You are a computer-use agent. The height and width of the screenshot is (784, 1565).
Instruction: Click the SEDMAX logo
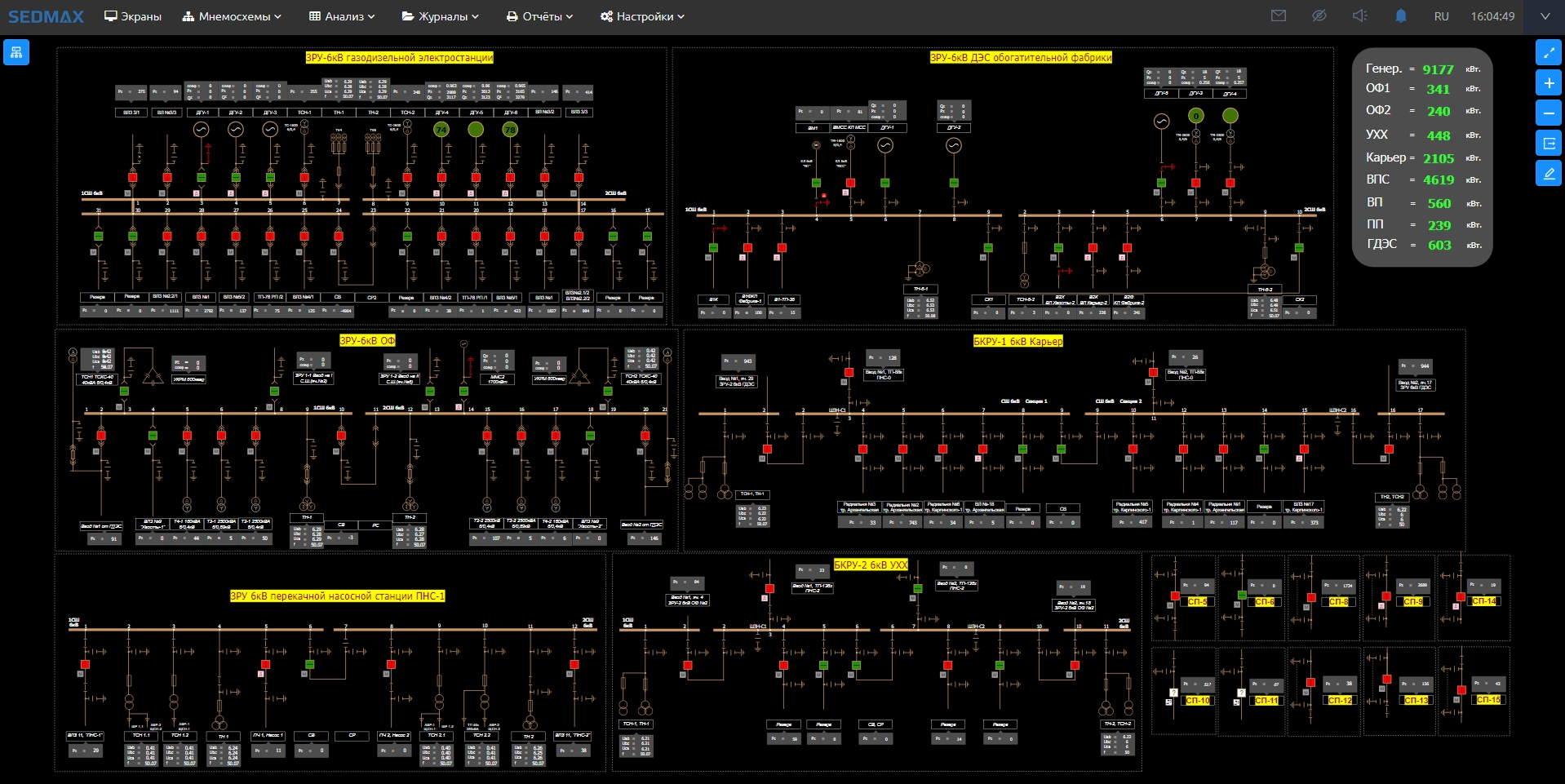click(47, 16)
